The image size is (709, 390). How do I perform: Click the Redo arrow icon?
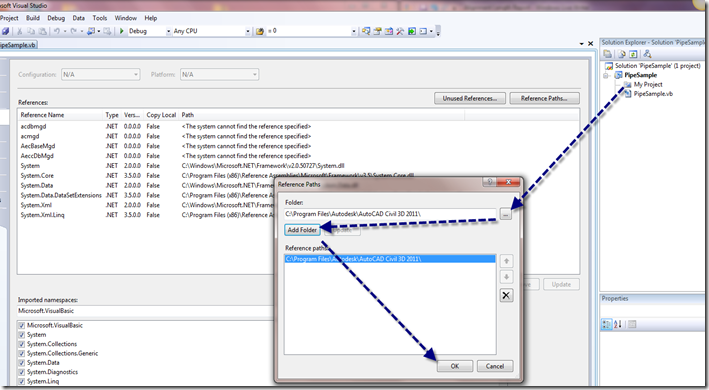(74, 31)
